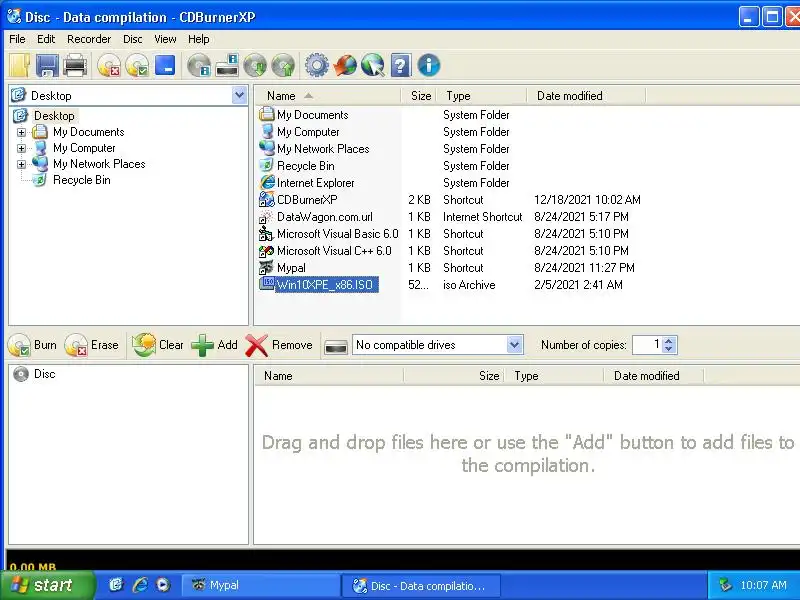This screenshot has width=800, height=600.
Task: Click the blue square toolbar icon
Action: [165, 65]
